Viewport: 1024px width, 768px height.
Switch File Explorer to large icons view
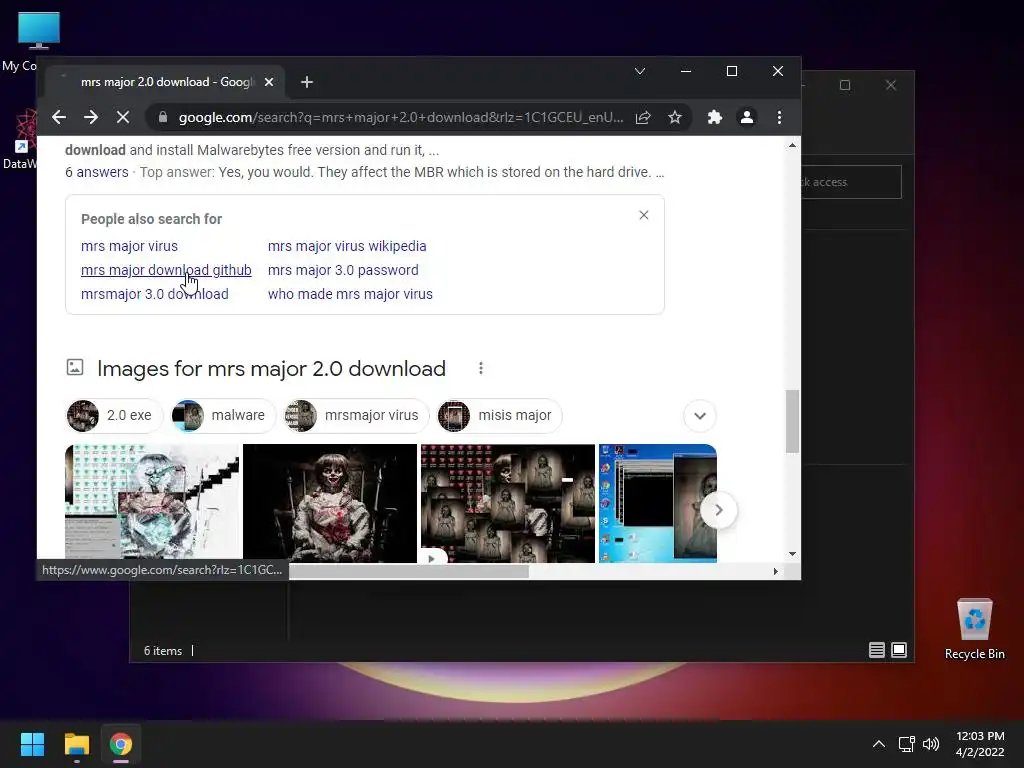899,650
